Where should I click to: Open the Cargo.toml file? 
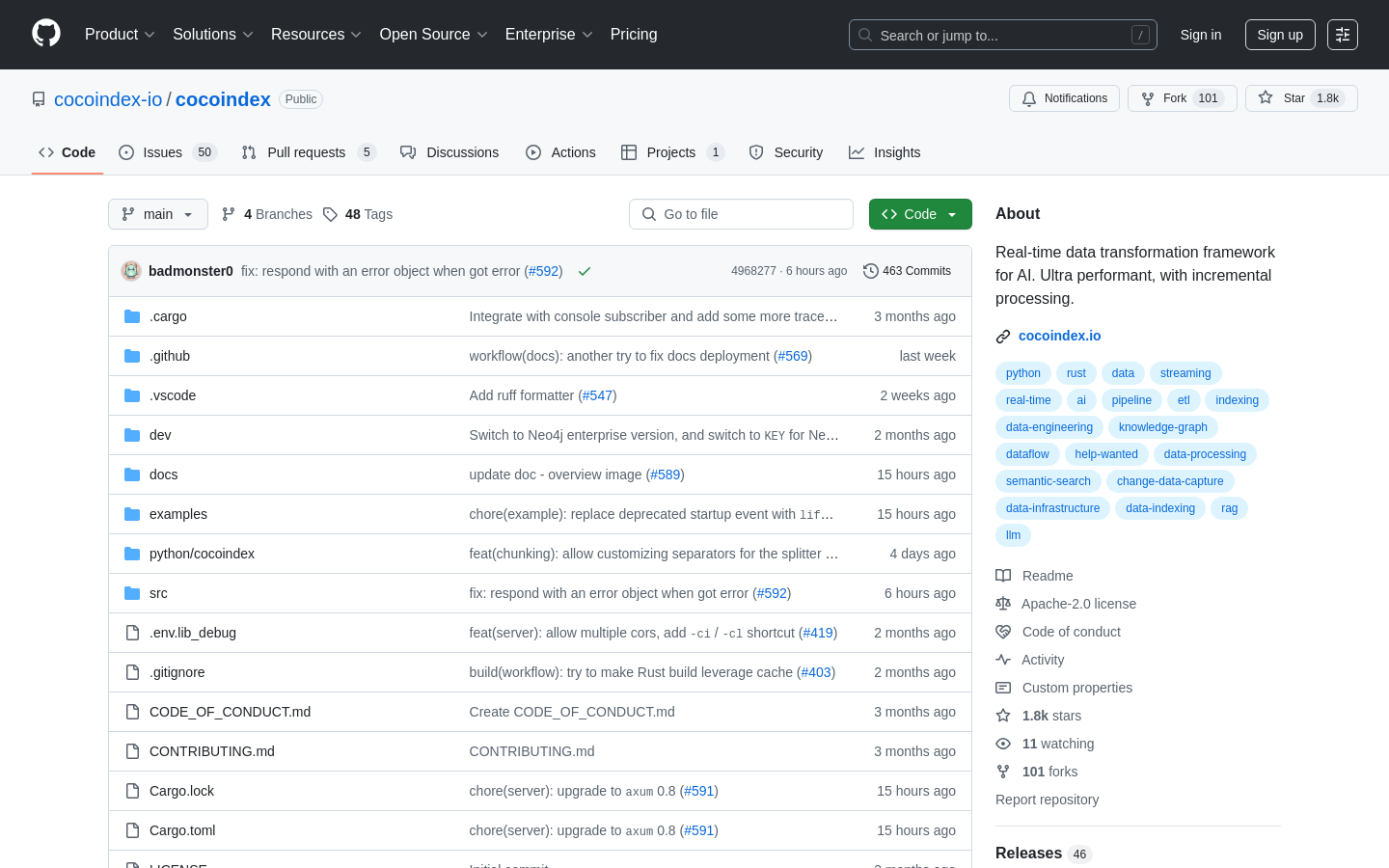182,830
